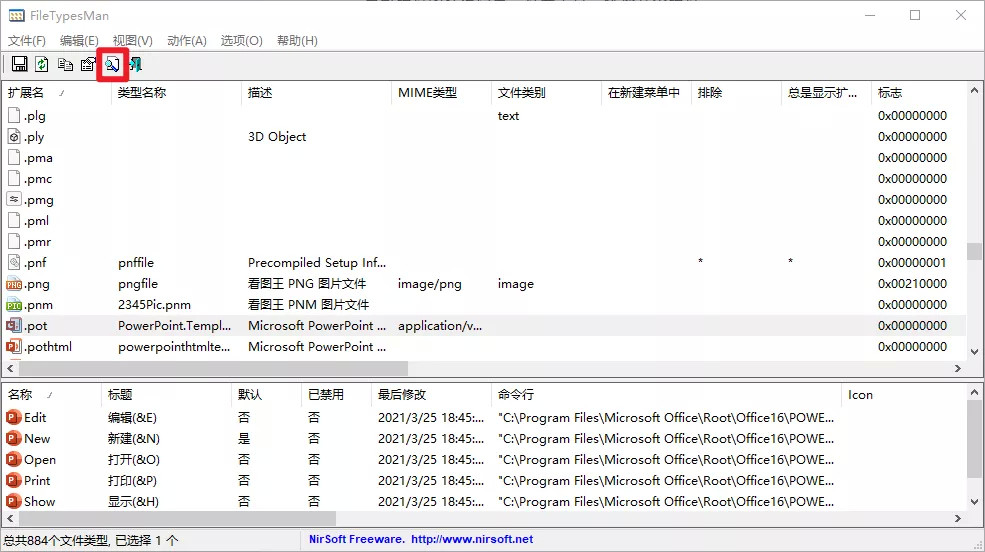Select the 打印(&P) title cell

click(x=132, y=480)
